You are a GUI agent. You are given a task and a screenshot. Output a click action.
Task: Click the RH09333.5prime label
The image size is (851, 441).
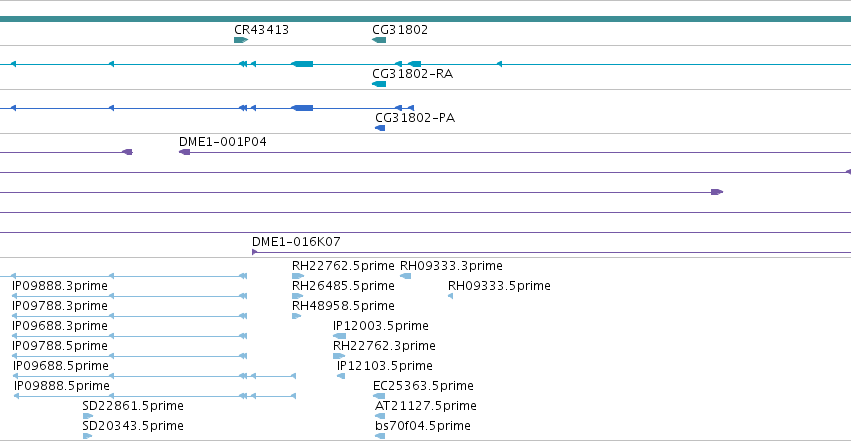click(x=499, y=286)
